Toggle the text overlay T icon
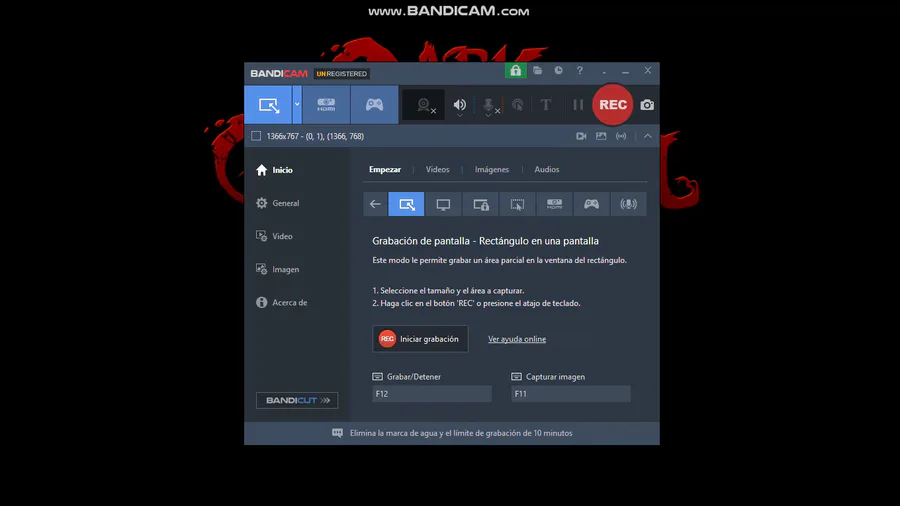900x506 pixels. [546, 105]
